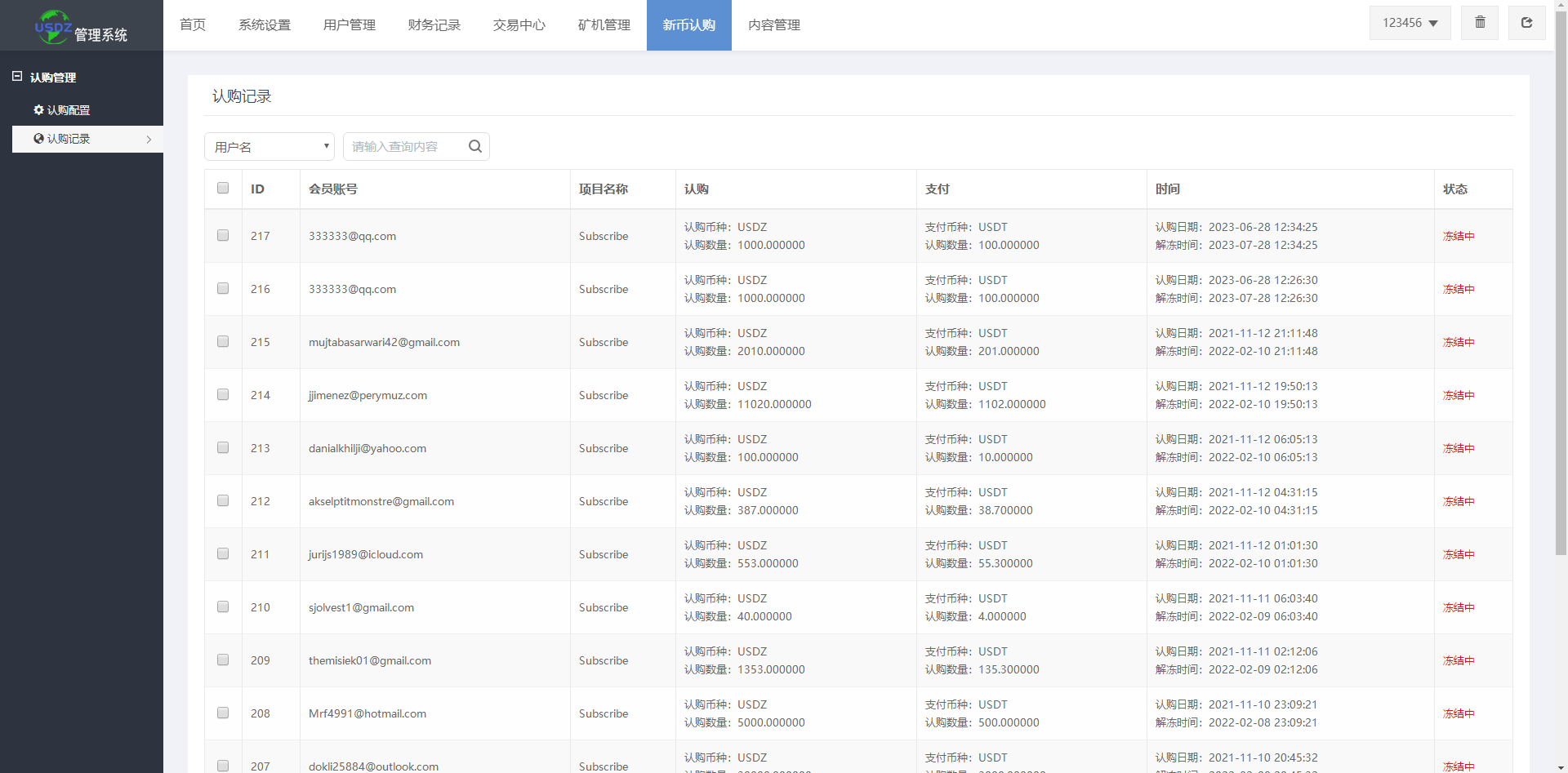Toggle the select-all checkbox in table header
Image resolution: width=1568 pixels, height=773 pixels.
pos(223,189)
